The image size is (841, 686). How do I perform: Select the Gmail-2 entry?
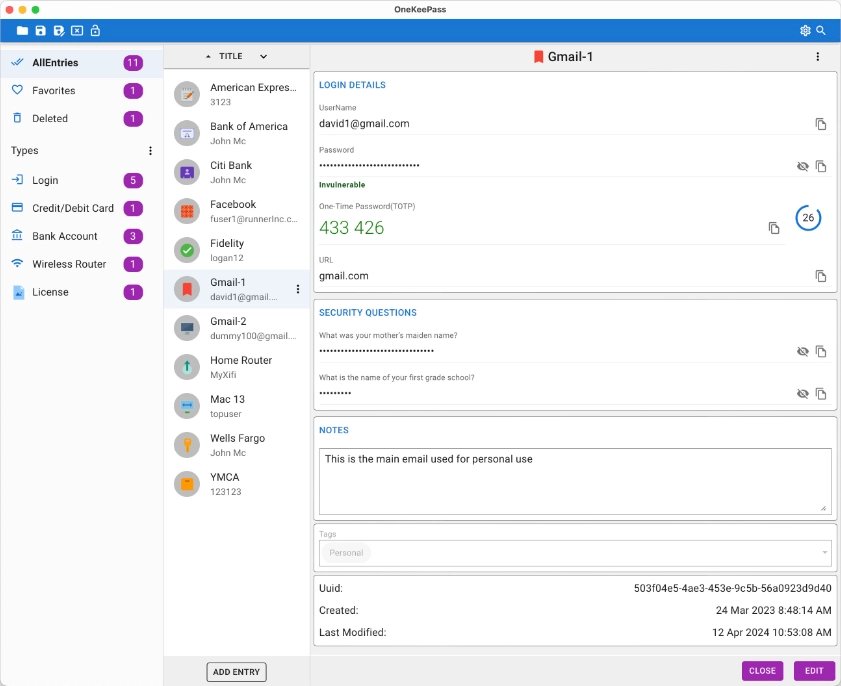click(237, 328)
